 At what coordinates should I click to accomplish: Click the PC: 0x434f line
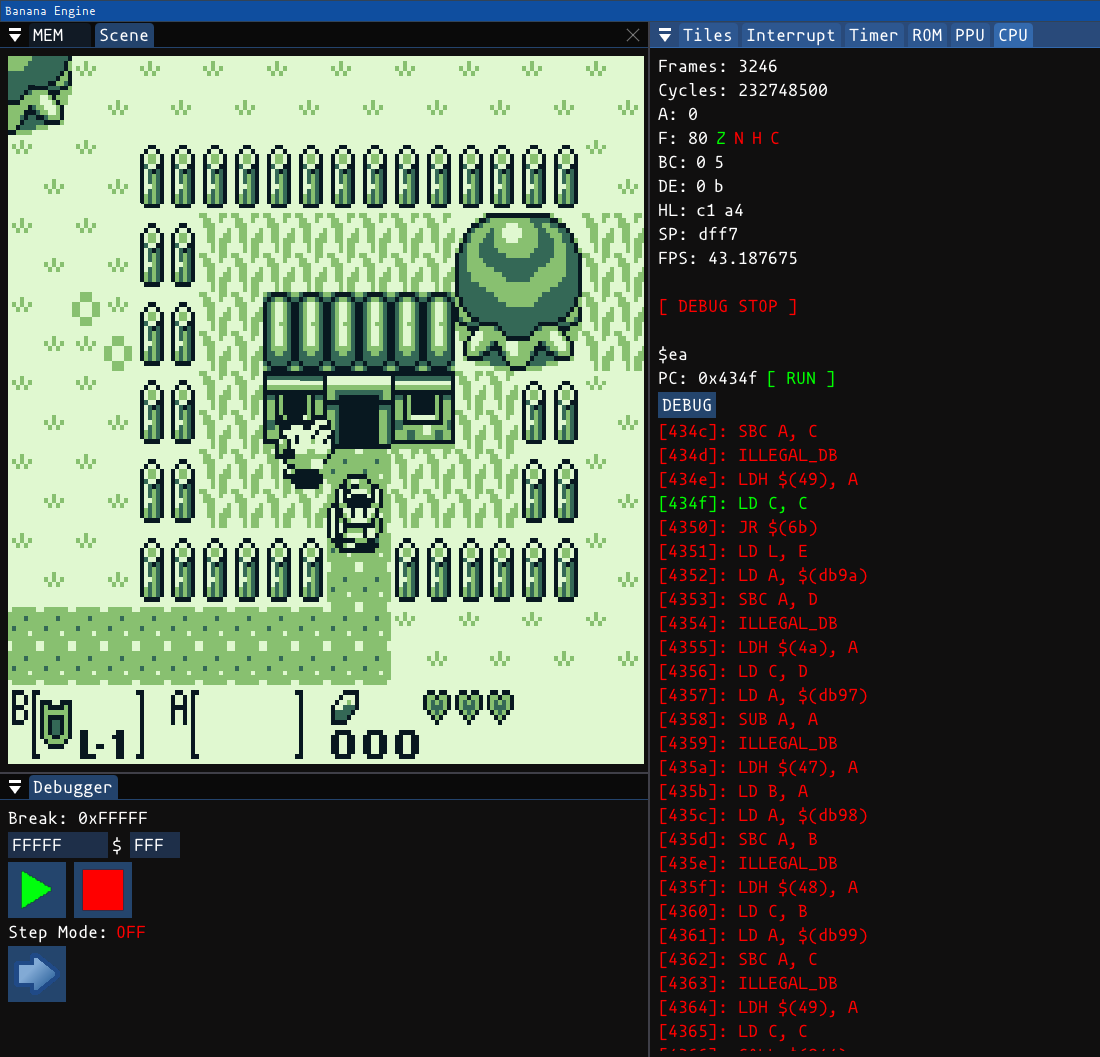coord(707,379)
